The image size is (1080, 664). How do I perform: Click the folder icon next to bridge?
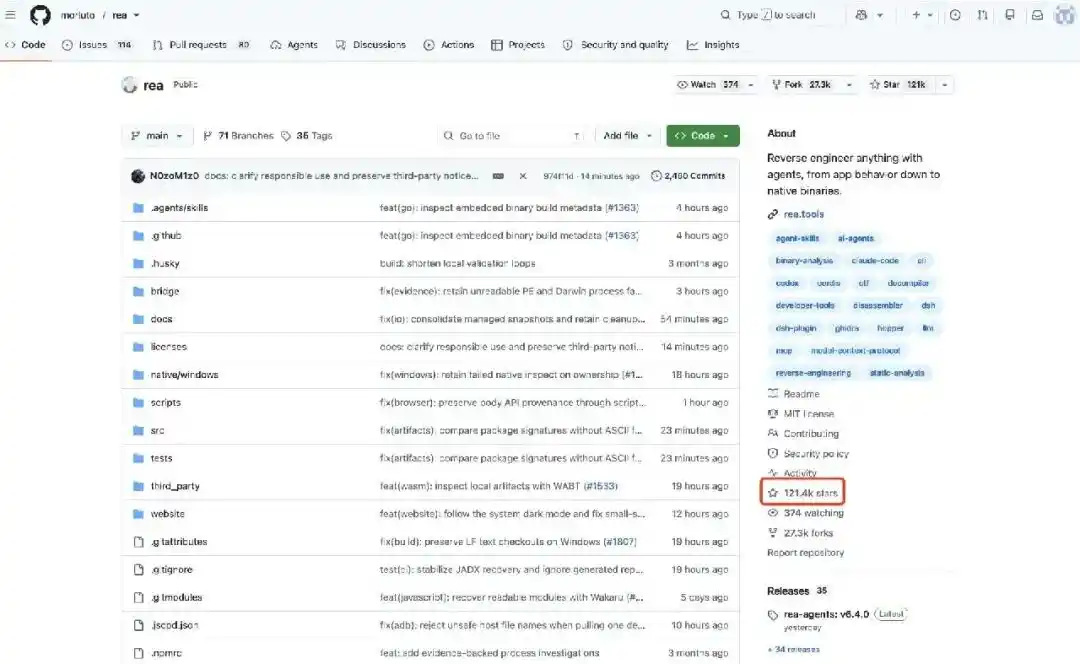click(138, 291)
